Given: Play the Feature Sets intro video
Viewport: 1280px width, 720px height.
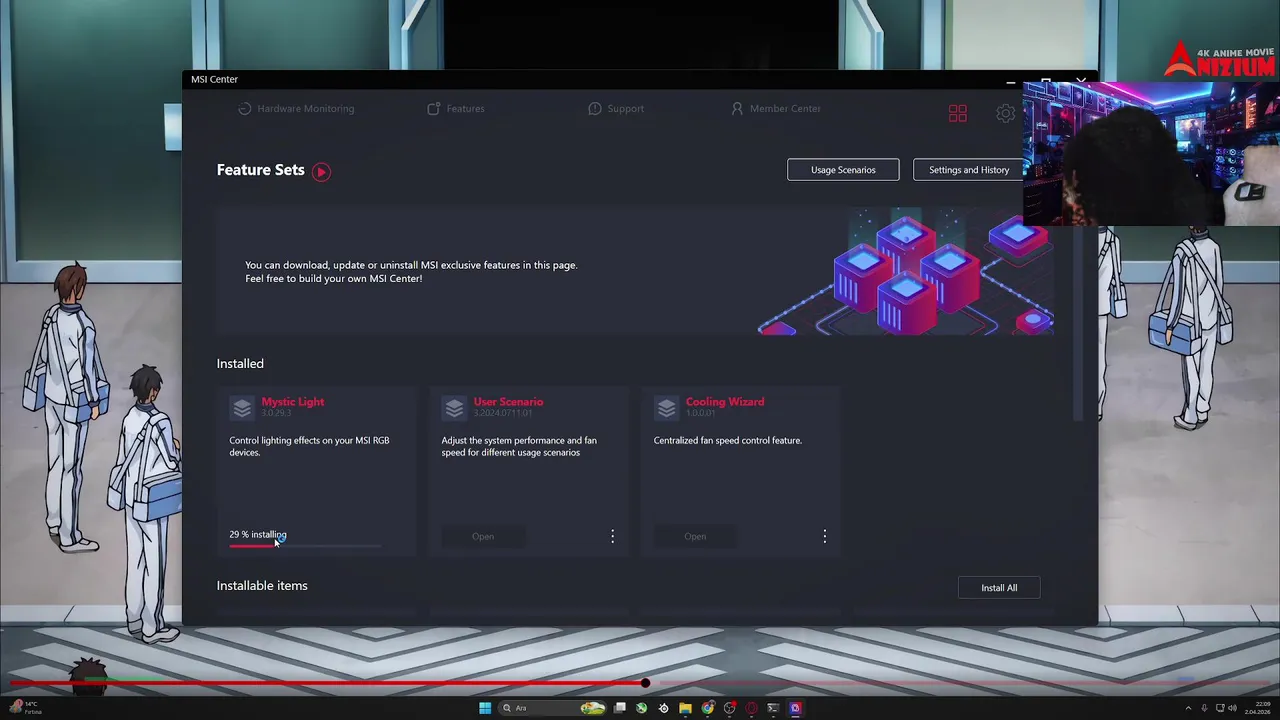Looking at the screenshot, I should tap(321, 171).
